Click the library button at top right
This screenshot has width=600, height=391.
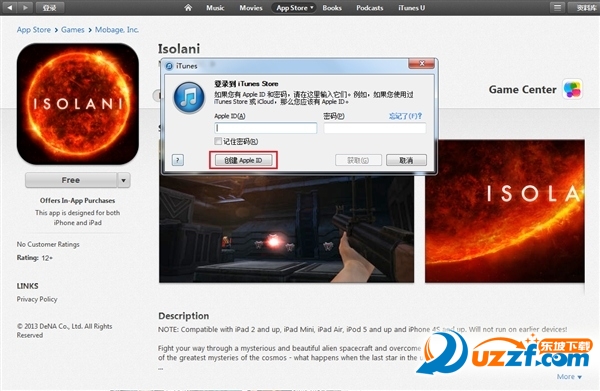coord(583,8)
